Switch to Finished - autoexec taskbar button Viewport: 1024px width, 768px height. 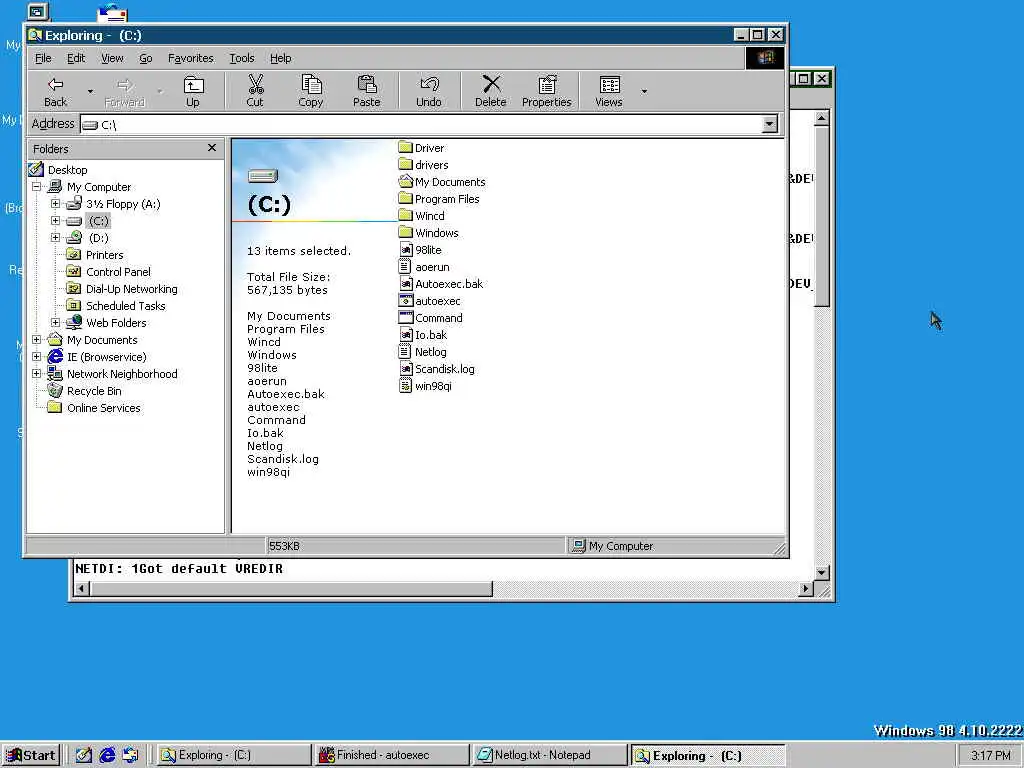[391, 755]
